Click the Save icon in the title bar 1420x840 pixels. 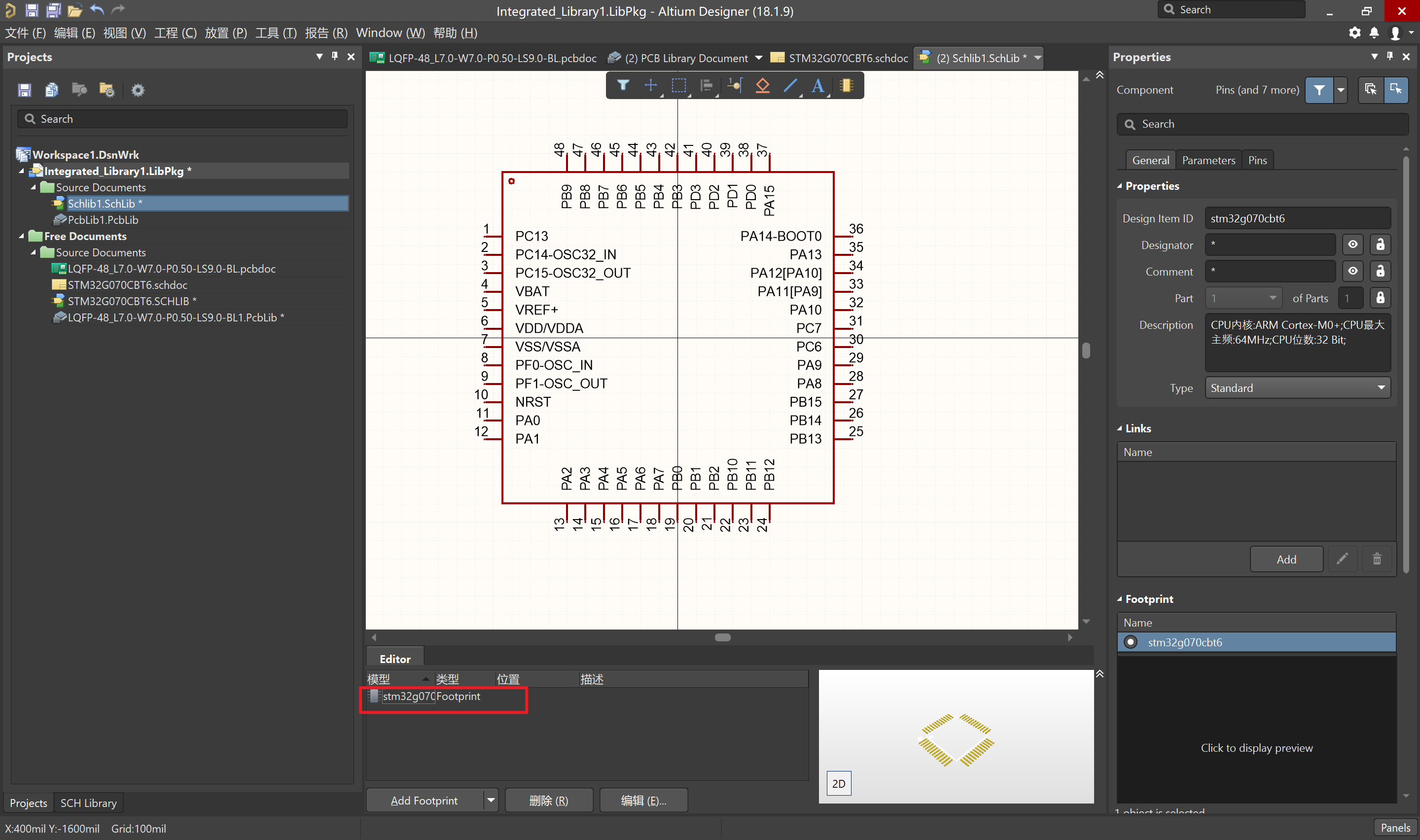32,10
